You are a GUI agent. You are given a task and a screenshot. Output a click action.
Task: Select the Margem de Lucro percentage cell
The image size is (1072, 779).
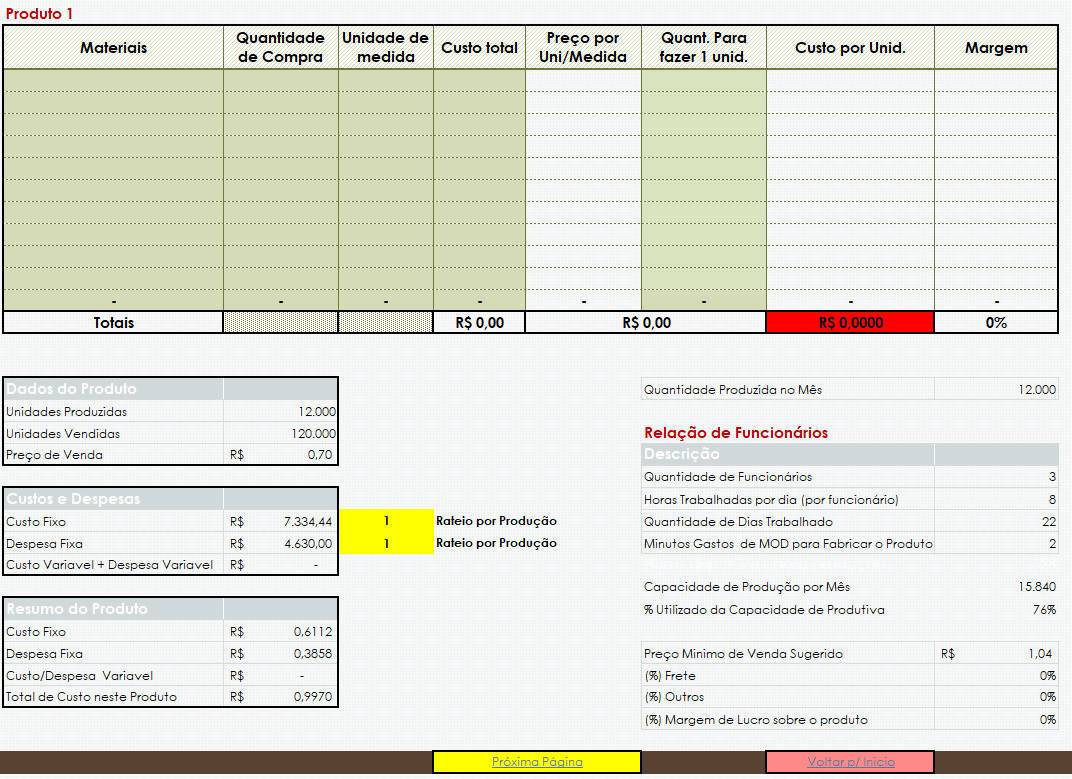coord(996,719)
